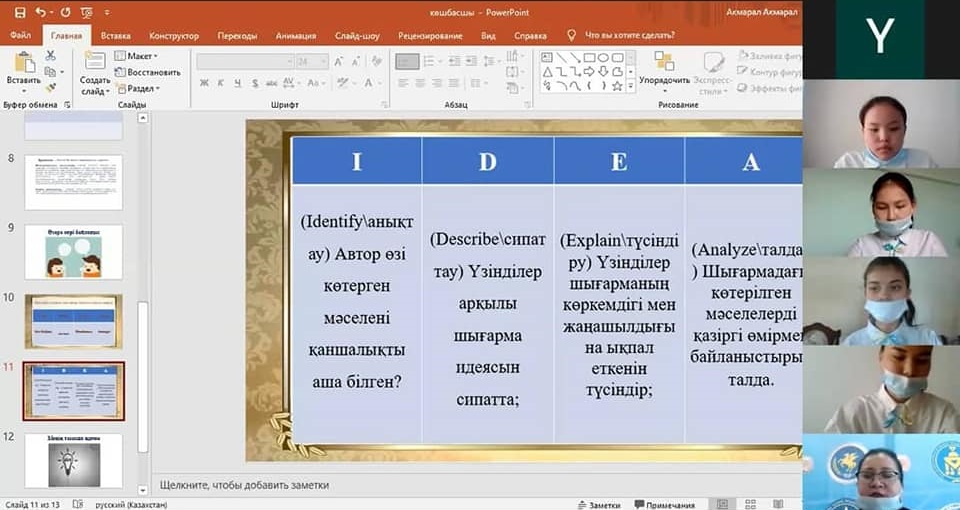960x510 pixels.
Task: Select slide 12 thumbnail in slide panel
Action: [x=73, y=460]
